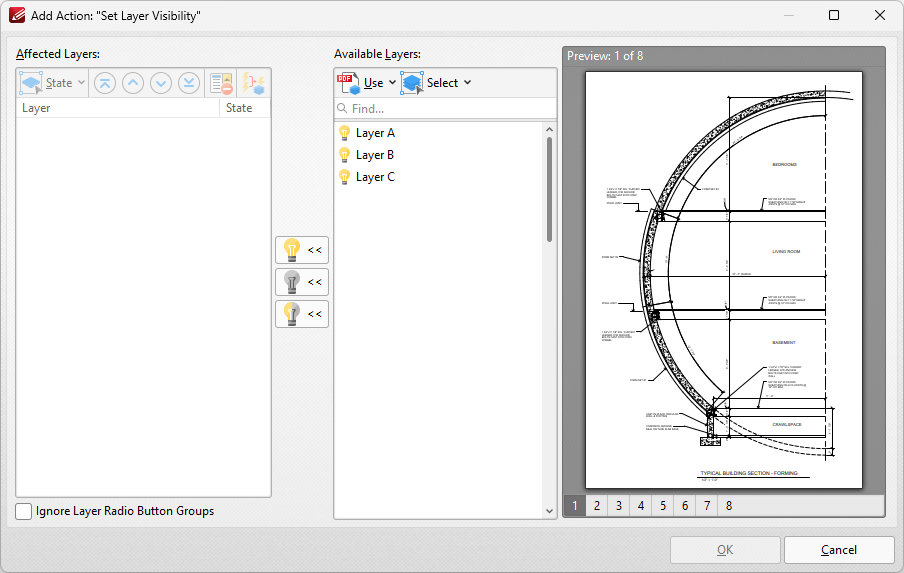Click the Select layers stack icon

(412, 83)
